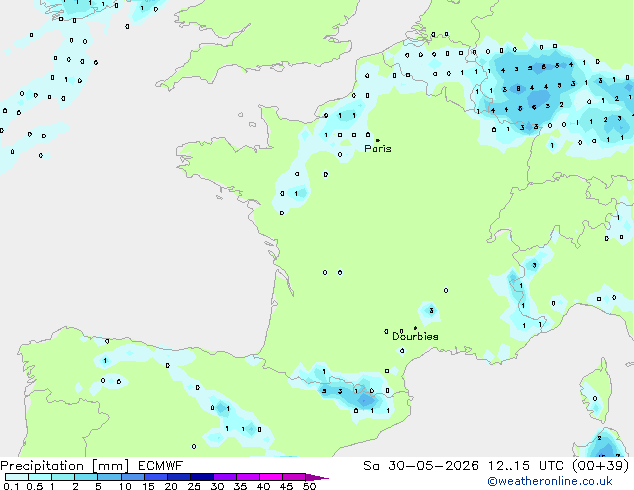Click the ECMWF model label
This screenshot has height=490, width=634.
coord(161,466)
